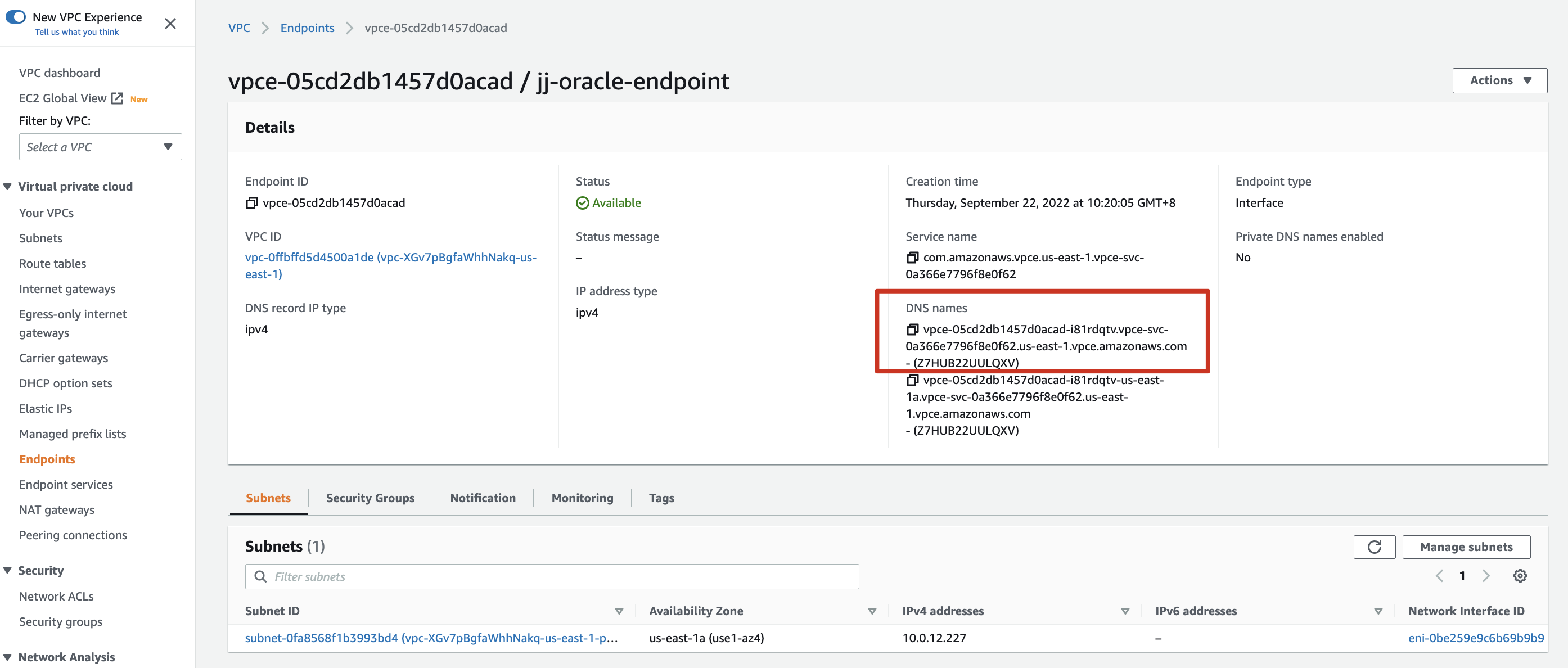Collapse the Network Analysis section
The width and height of the screenshot is (1568, 668).
pos(8,657)
